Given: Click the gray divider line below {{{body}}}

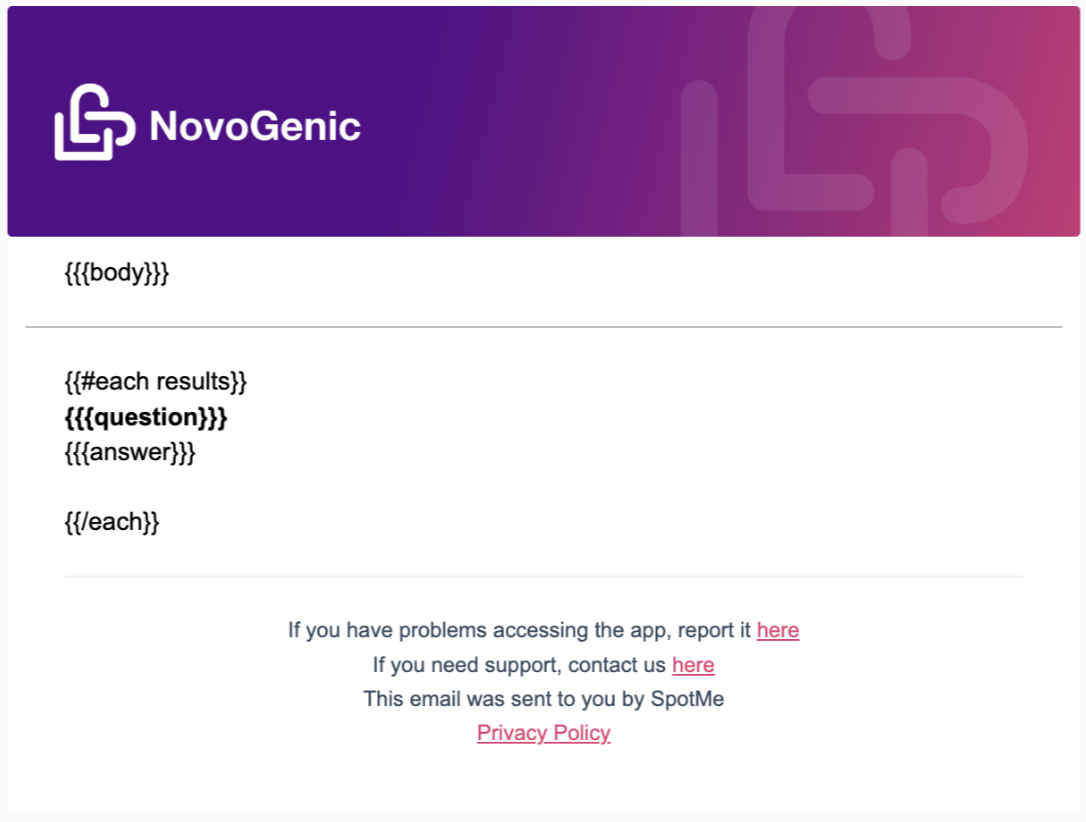Looking at the screenshot, I should click(544, 327).
